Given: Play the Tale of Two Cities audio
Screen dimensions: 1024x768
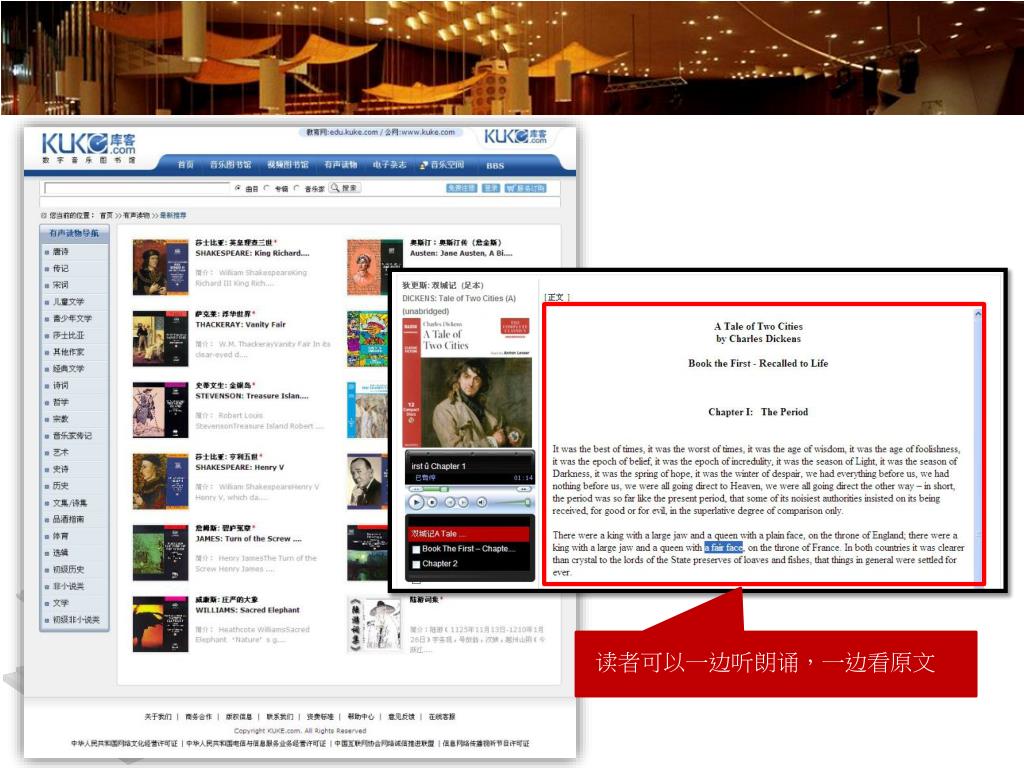Looking at the screenshot, I should [415, 502].
